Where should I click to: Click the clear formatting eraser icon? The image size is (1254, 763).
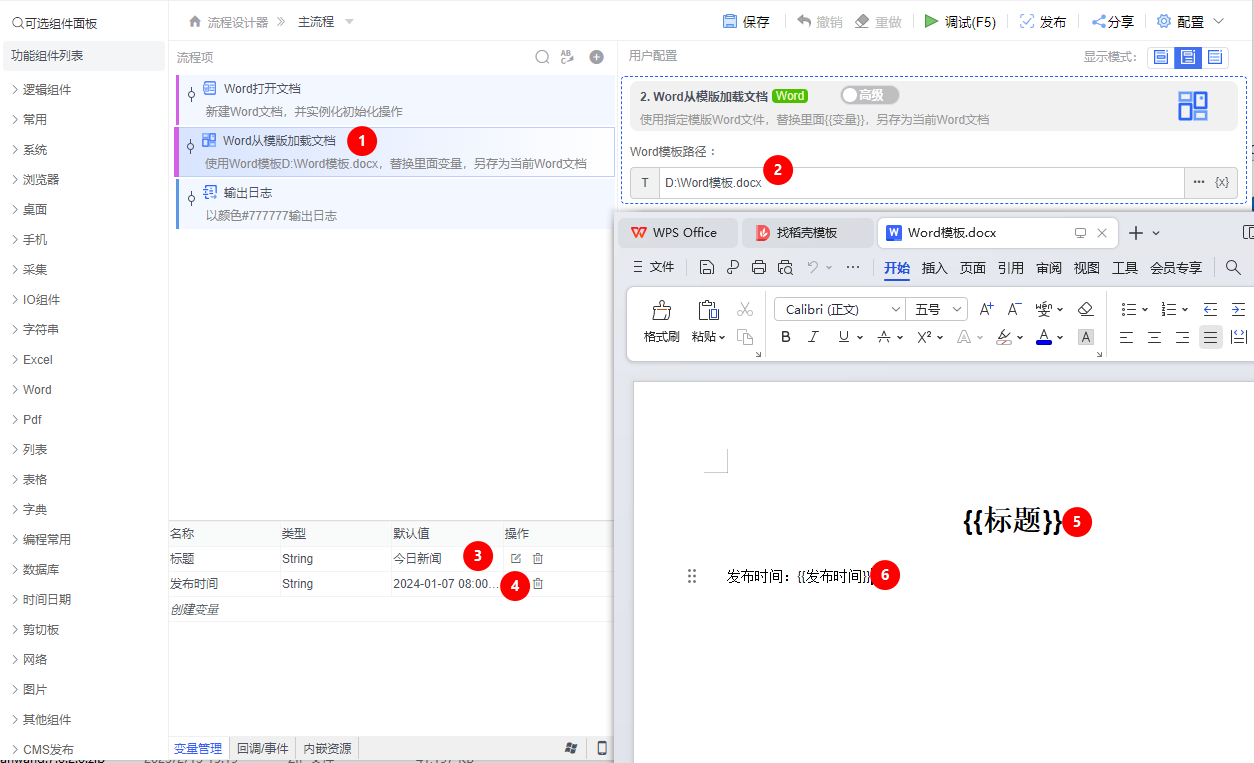[1086, 309]
